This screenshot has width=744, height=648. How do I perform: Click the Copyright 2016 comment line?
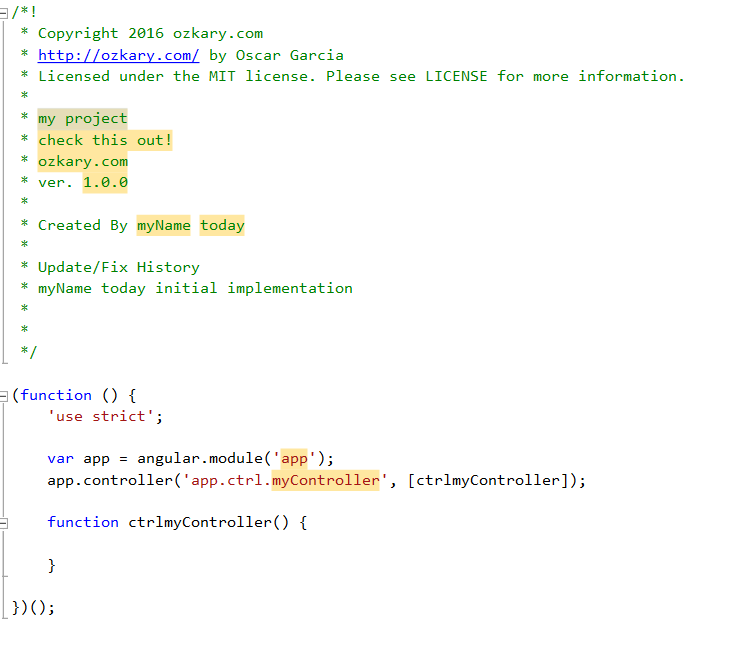click(x=150, y=34)
